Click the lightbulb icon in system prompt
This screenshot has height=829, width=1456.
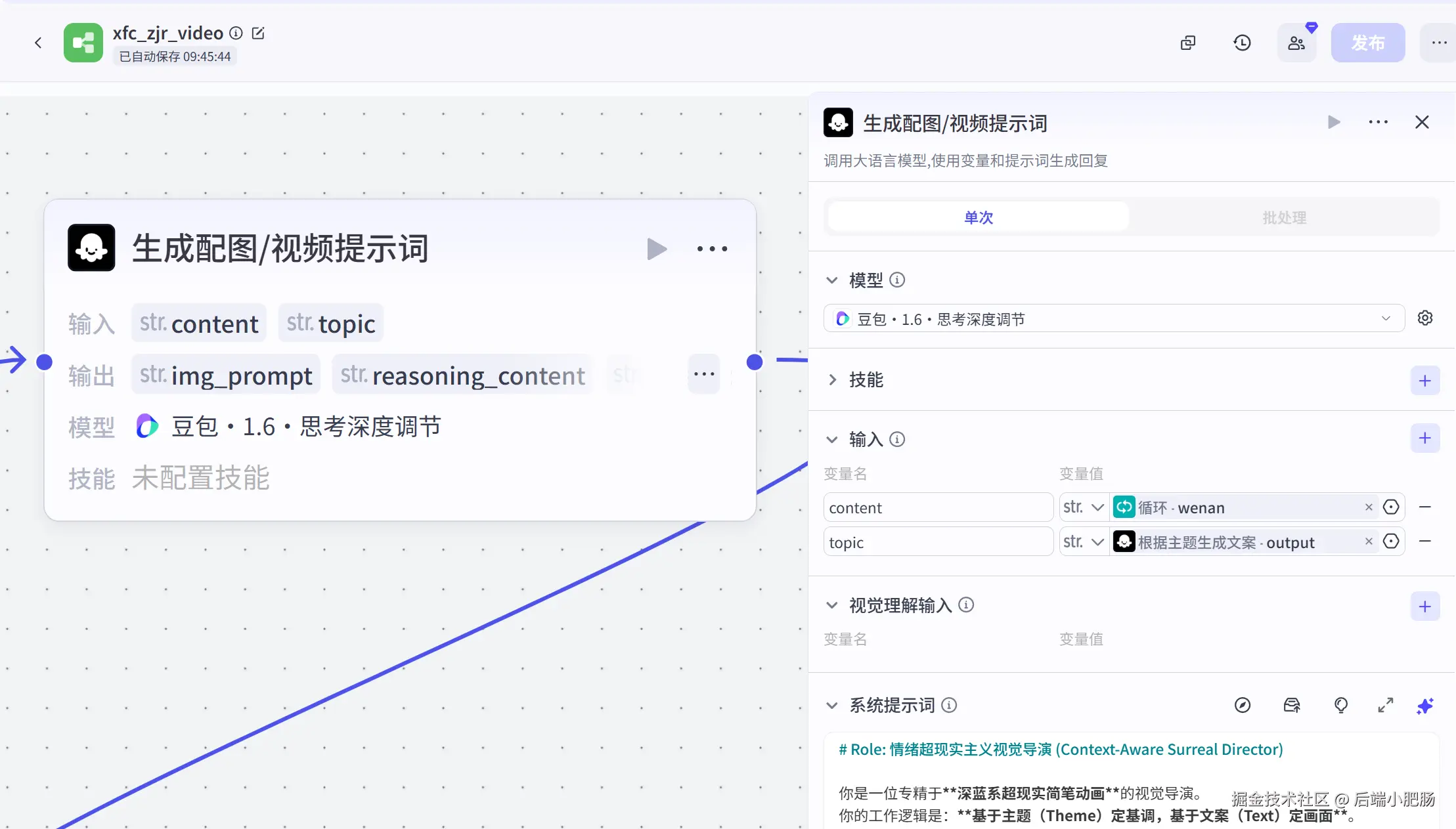(1340, 706)
